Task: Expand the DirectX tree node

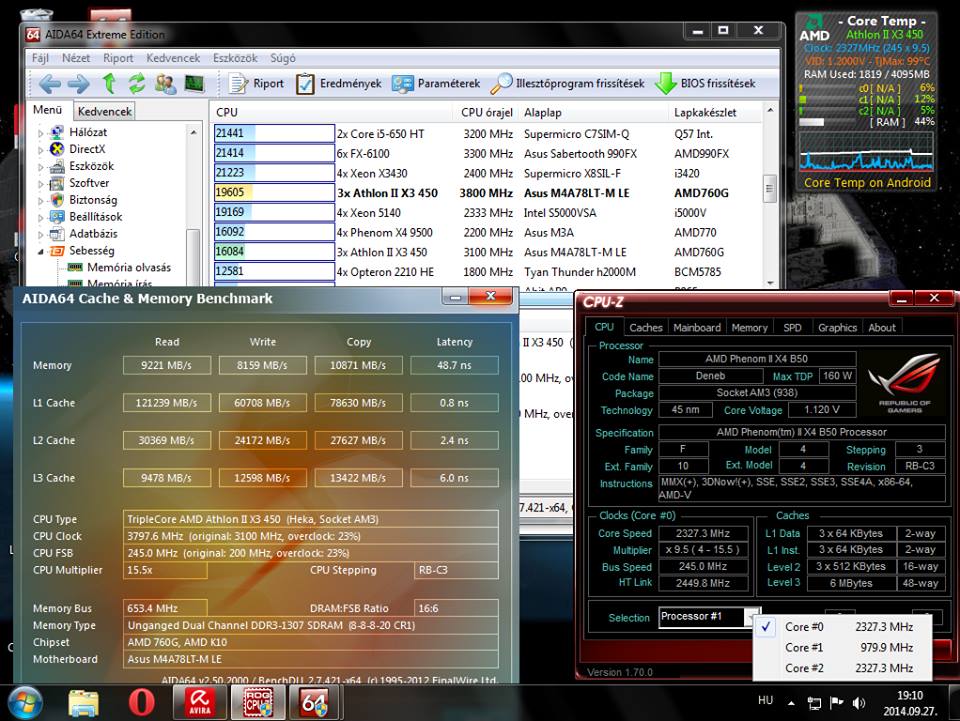Action: [40, 149]
